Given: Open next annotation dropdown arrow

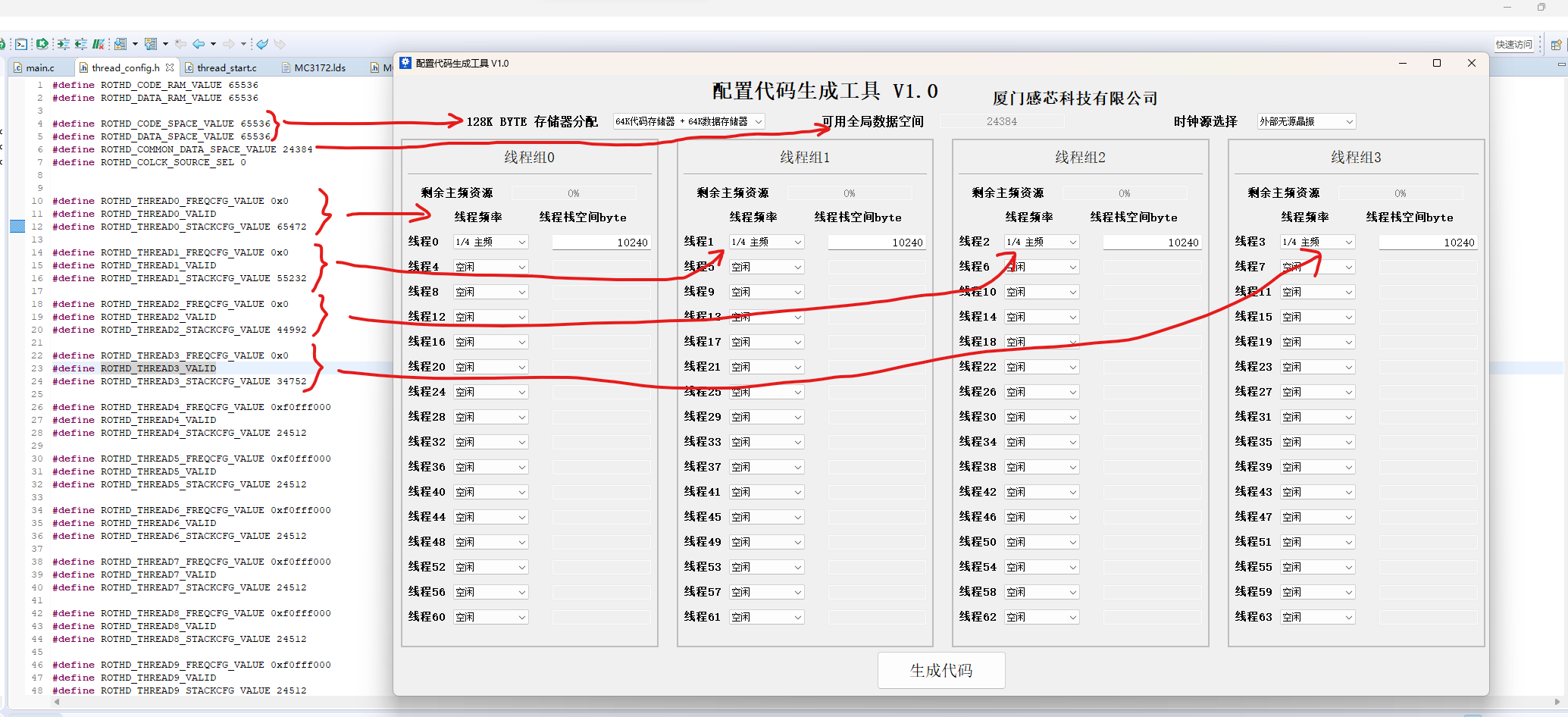Looking at the screenshot, I should click(x=135, y=44).
